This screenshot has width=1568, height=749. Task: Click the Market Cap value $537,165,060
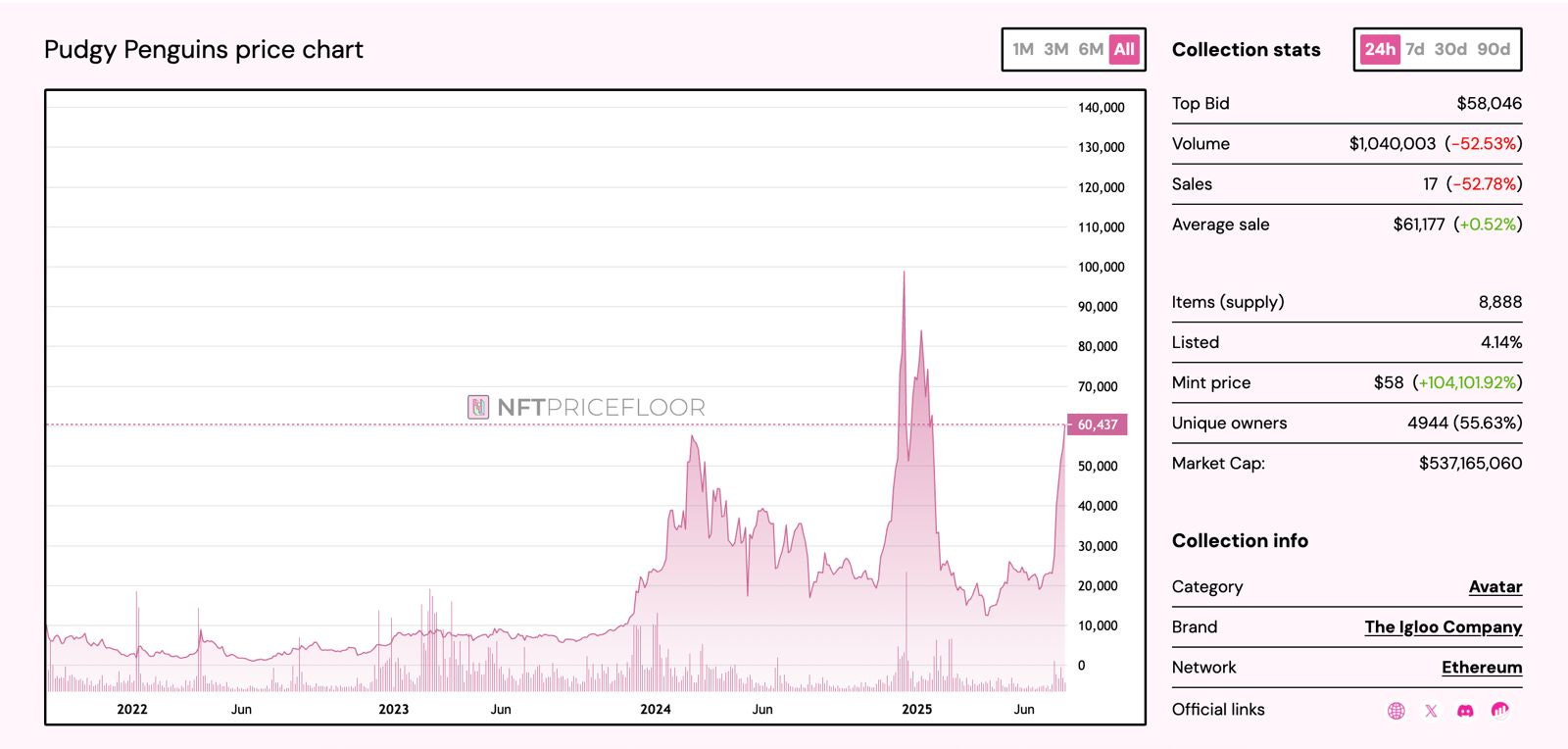tap(1471, 464)
